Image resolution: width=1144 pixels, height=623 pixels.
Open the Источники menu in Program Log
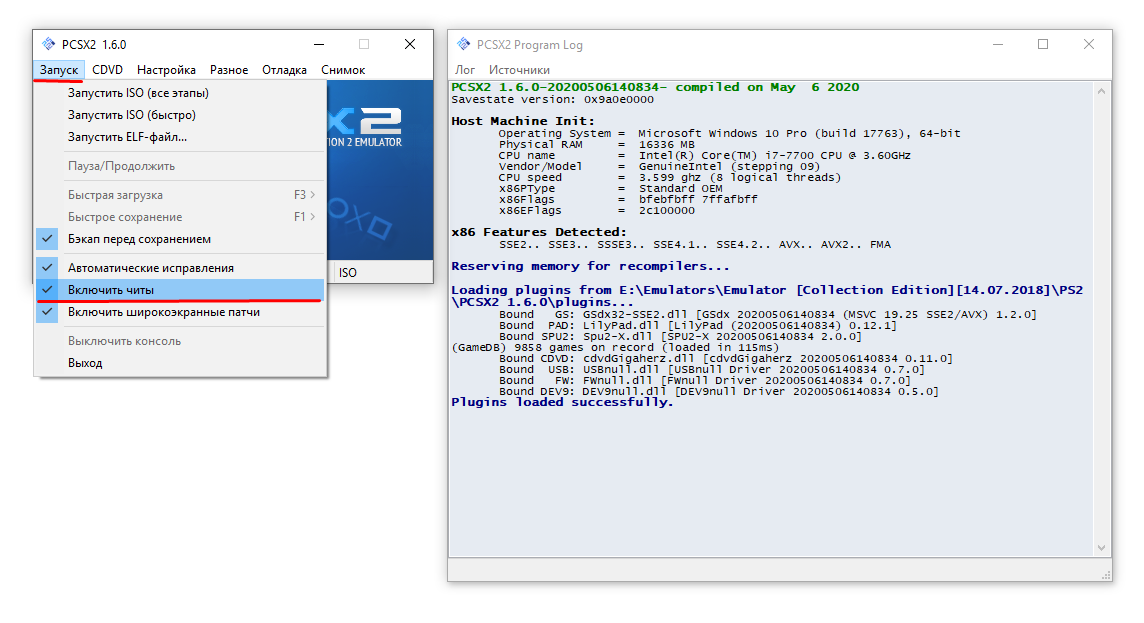coord(519,70)
